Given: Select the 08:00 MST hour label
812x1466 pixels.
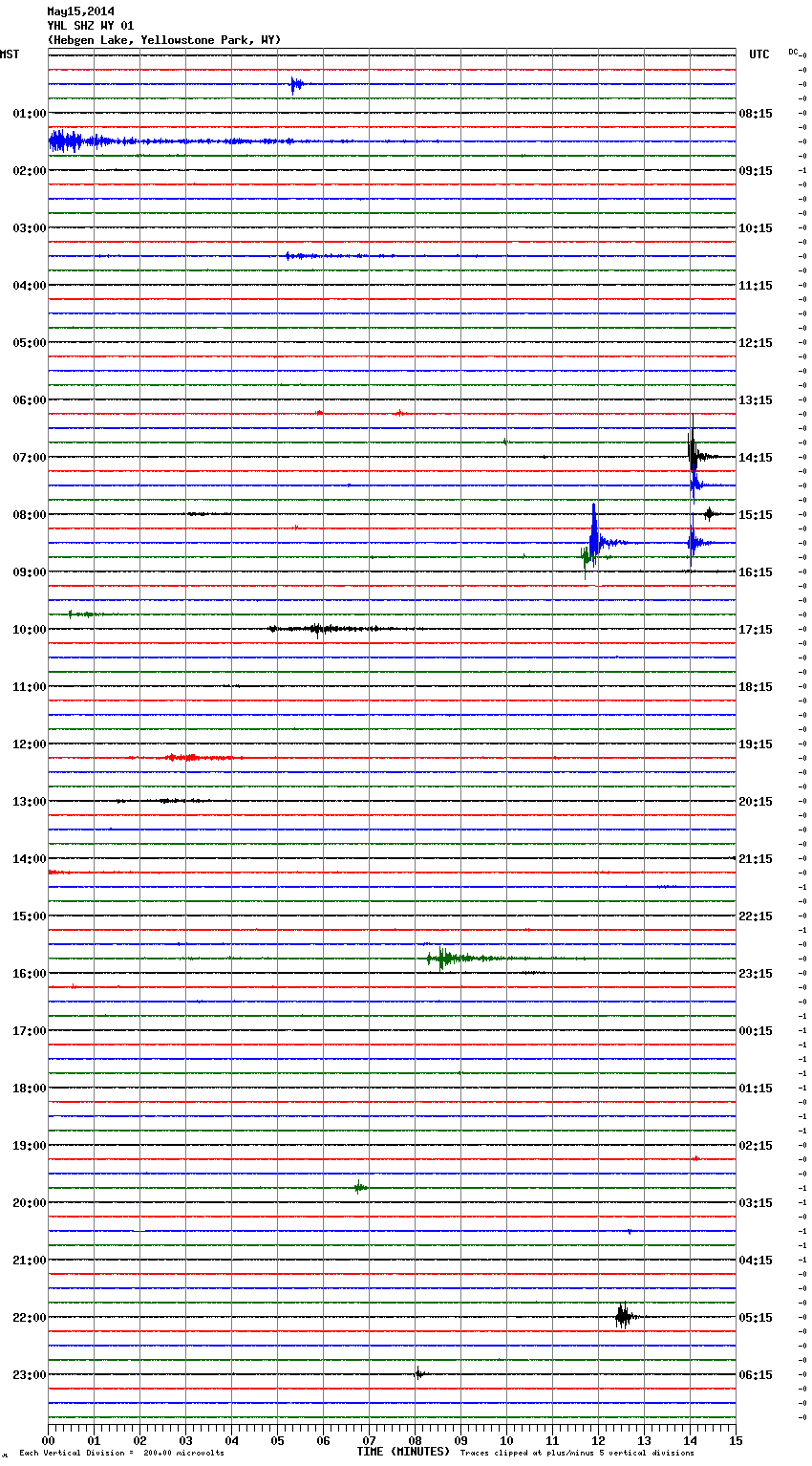Looking at the screenshot, I should tap(30, 515).
